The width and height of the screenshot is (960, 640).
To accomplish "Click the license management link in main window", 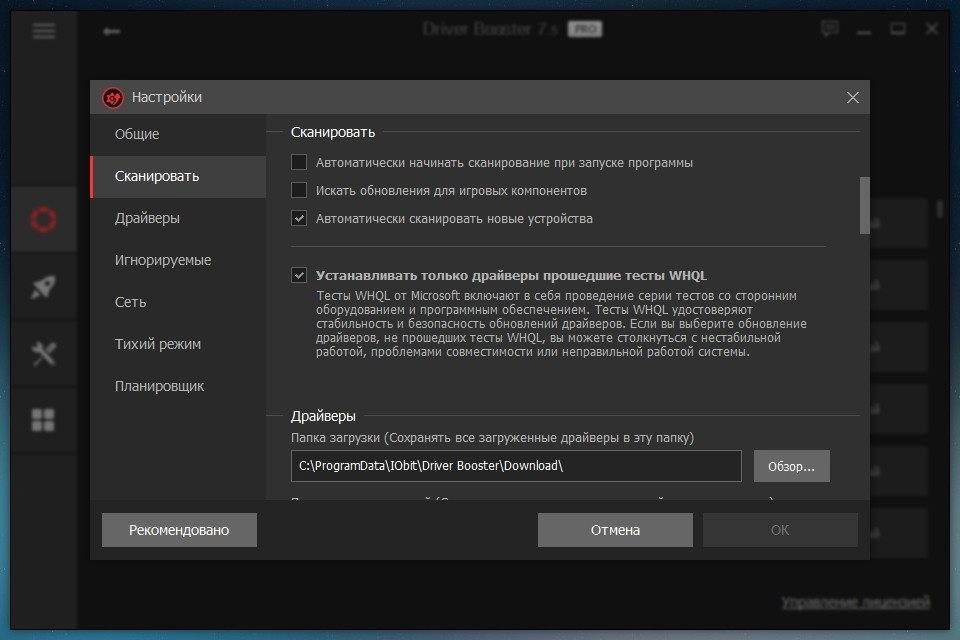I will point(855,603).
